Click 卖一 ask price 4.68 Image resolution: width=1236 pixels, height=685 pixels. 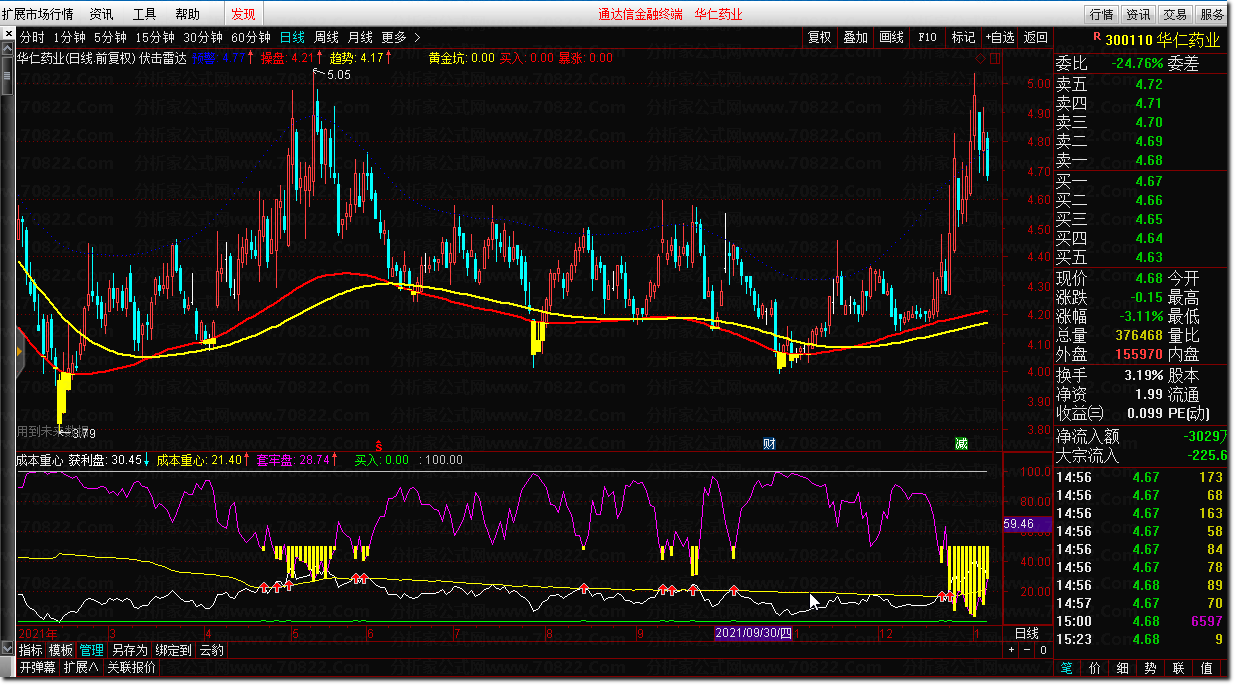pyautogui.click(x=1149, y=160)
